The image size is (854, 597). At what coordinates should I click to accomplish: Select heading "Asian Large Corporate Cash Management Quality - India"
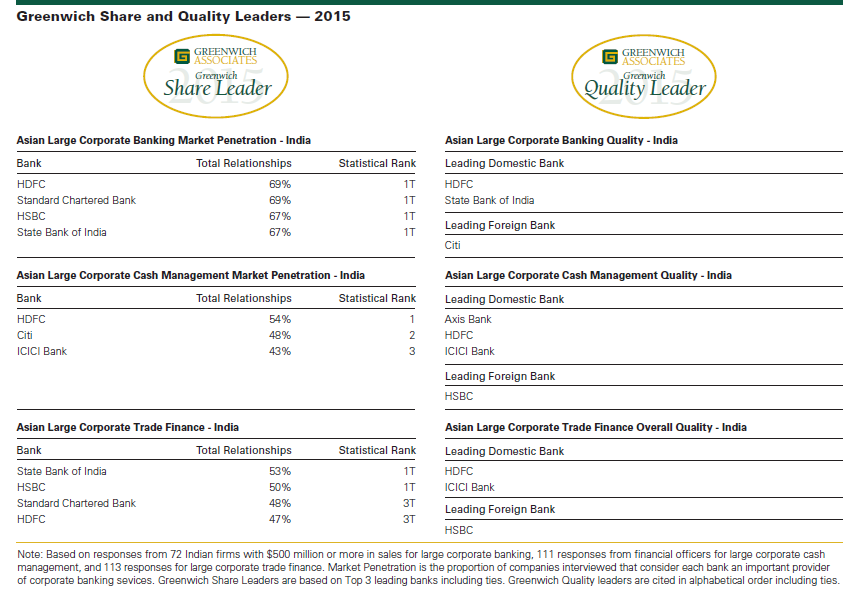point(588,275)
